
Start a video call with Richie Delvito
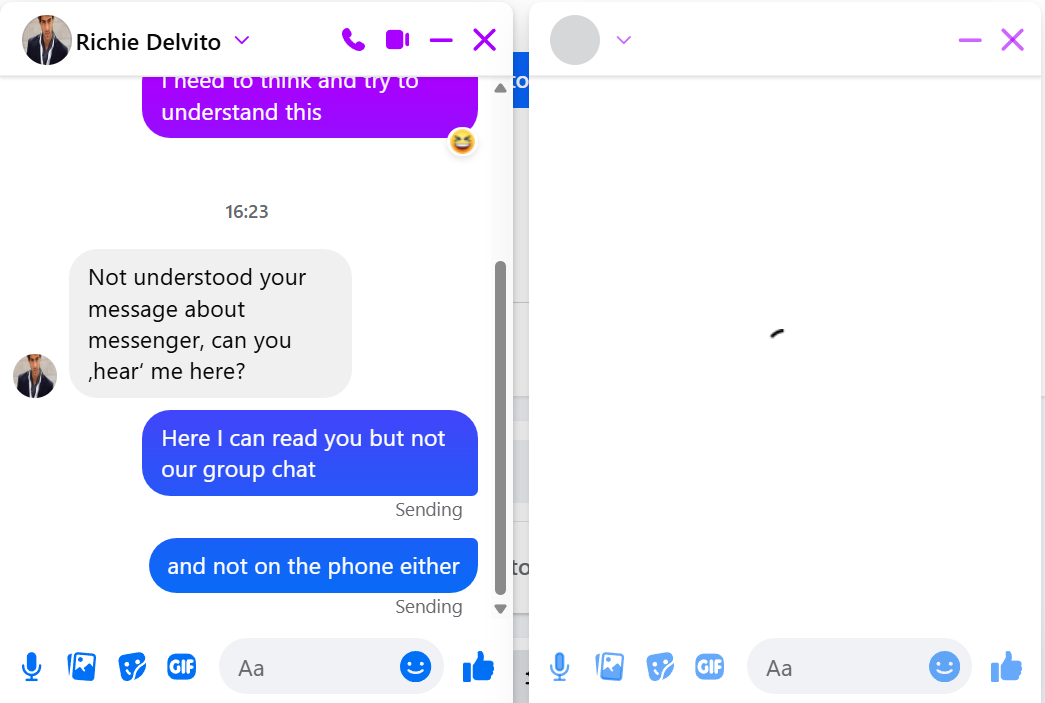tap(397, 40)
